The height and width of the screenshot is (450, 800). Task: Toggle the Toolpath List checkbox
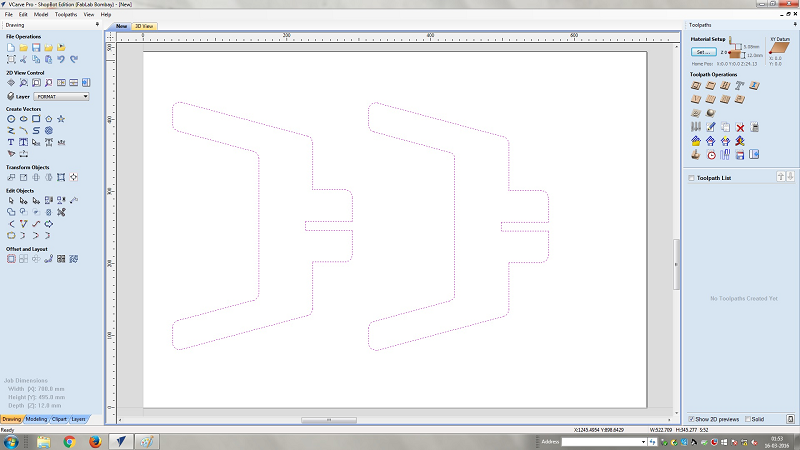point(691,178)
